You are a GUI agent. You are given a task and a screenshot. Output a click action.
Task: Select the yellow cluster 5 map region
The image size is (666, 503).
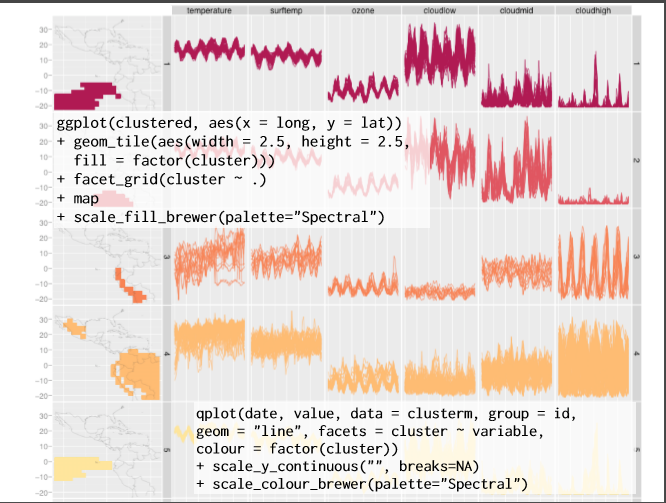click(x=82, y=469)
